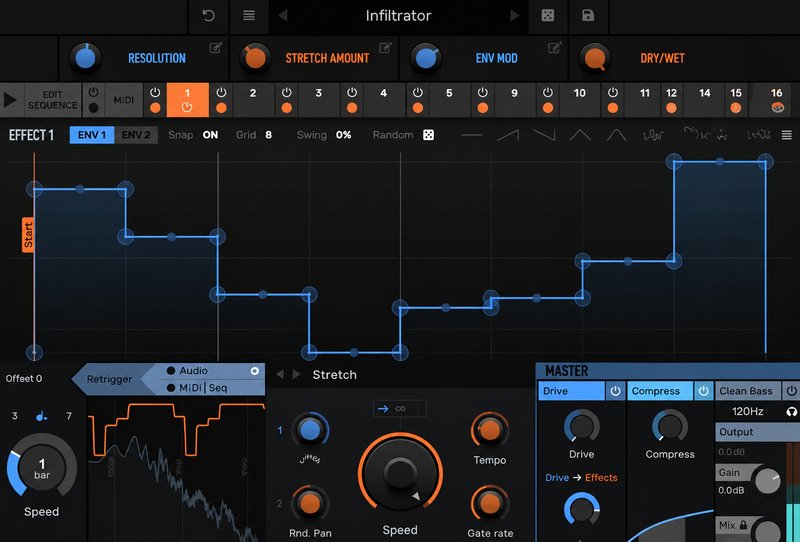This screenshot has width=800, height=542.
Task: Toggle power button left of slot 3
Action: coord(287,93)
